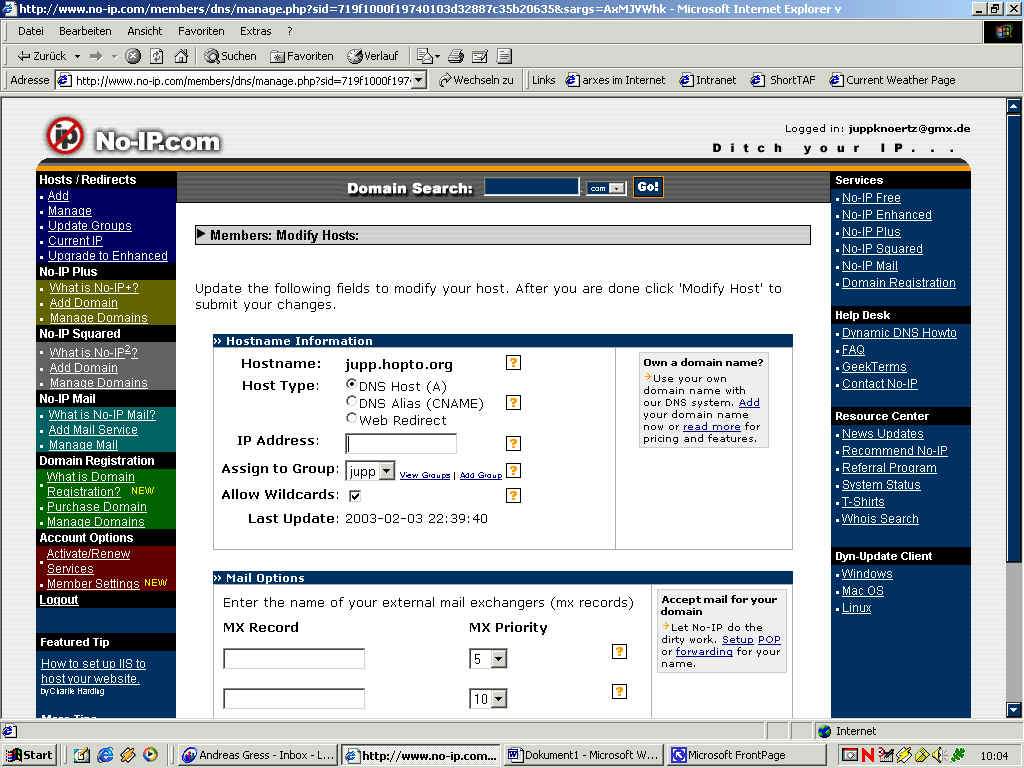Click the vertical scrollbar down arrow
The image size is (1024, 768).
(1014, 709)
